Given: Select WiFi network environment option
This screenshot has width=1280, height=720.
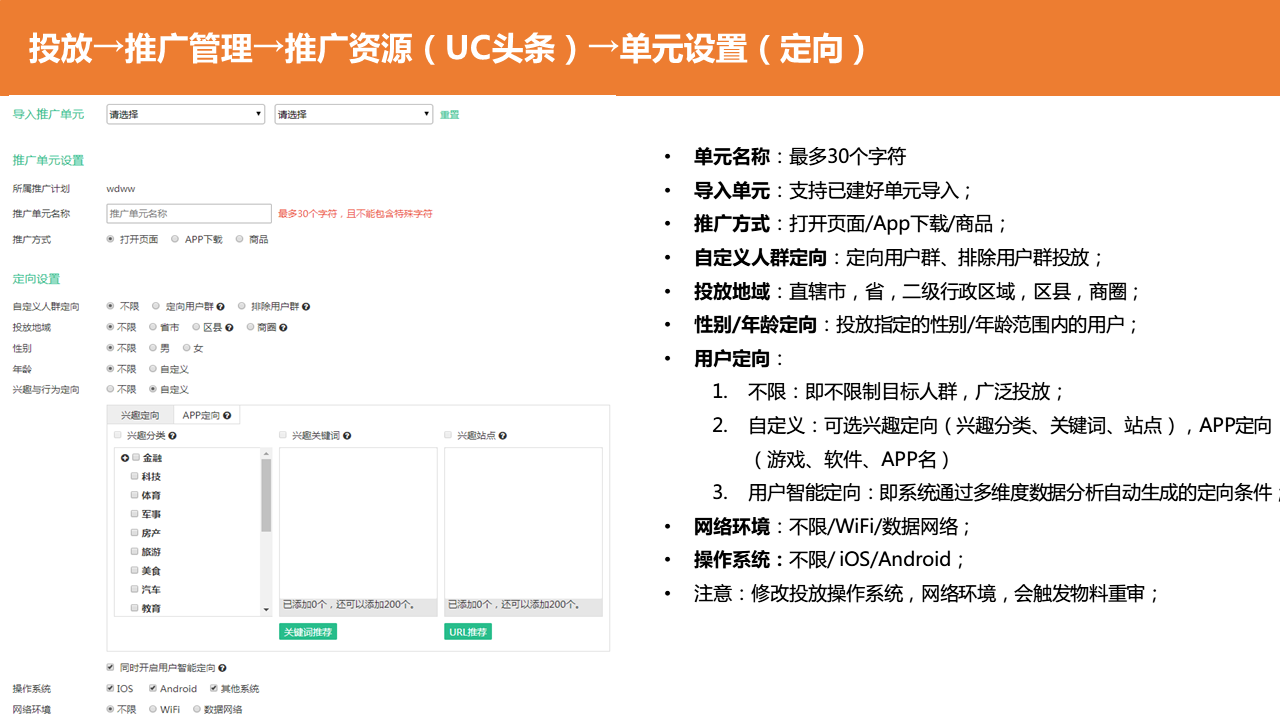Looking at the screenshot, I should pos(153,709).
